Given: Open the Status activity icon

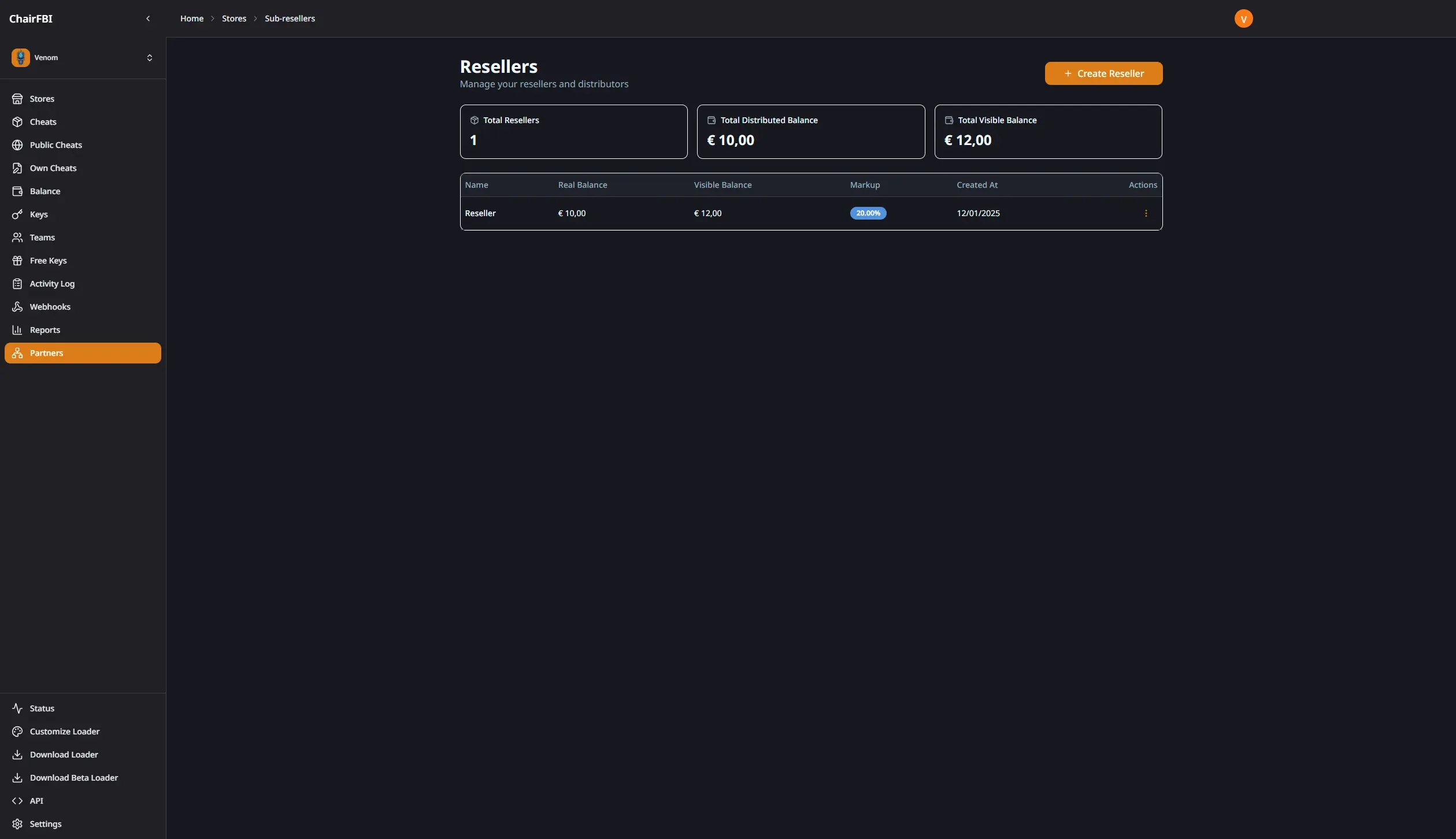Looking at the screenshot, I should [x=18, y=708].
